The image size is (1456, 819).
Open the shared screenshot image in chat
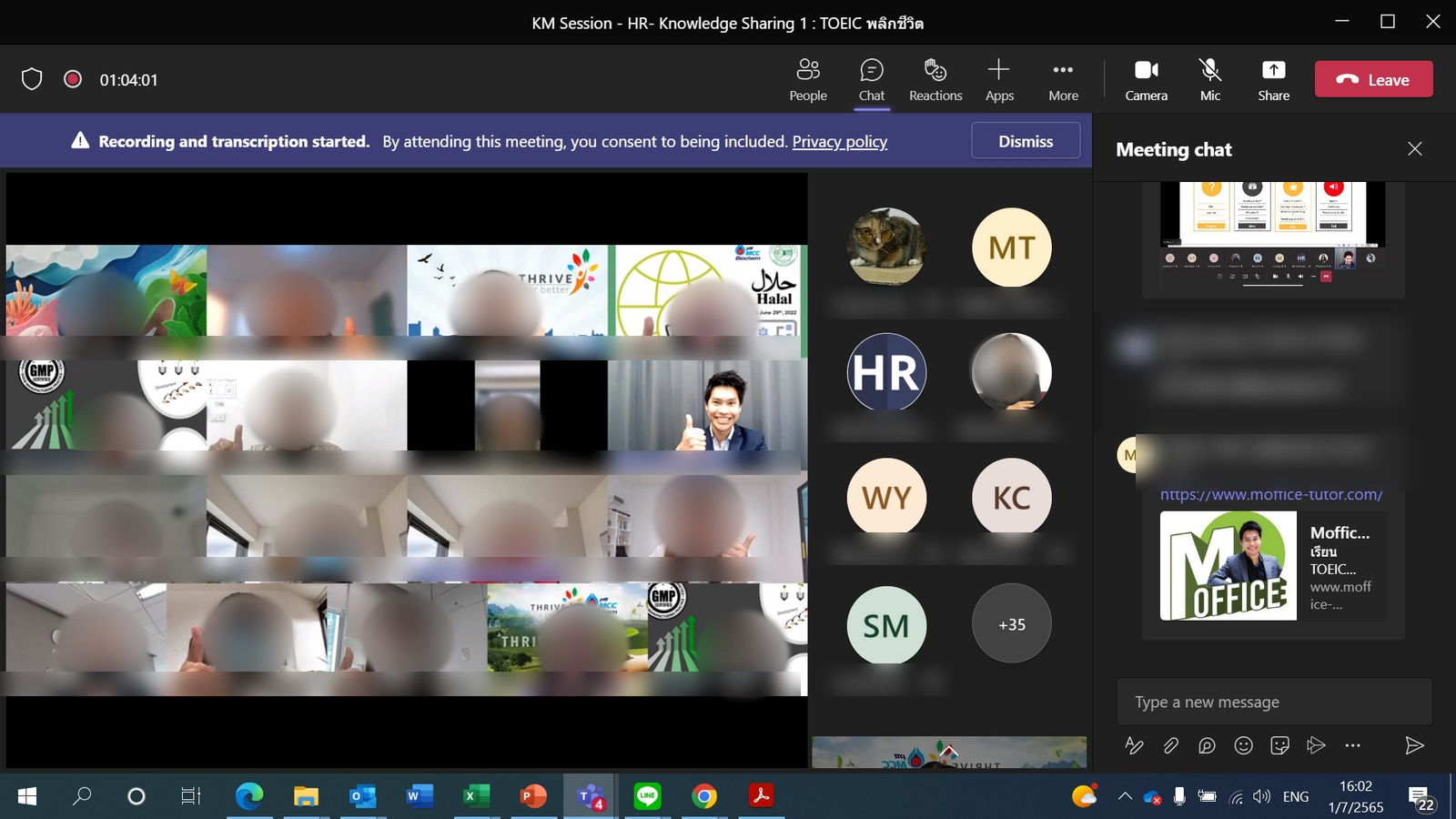tap(1273, 237)
